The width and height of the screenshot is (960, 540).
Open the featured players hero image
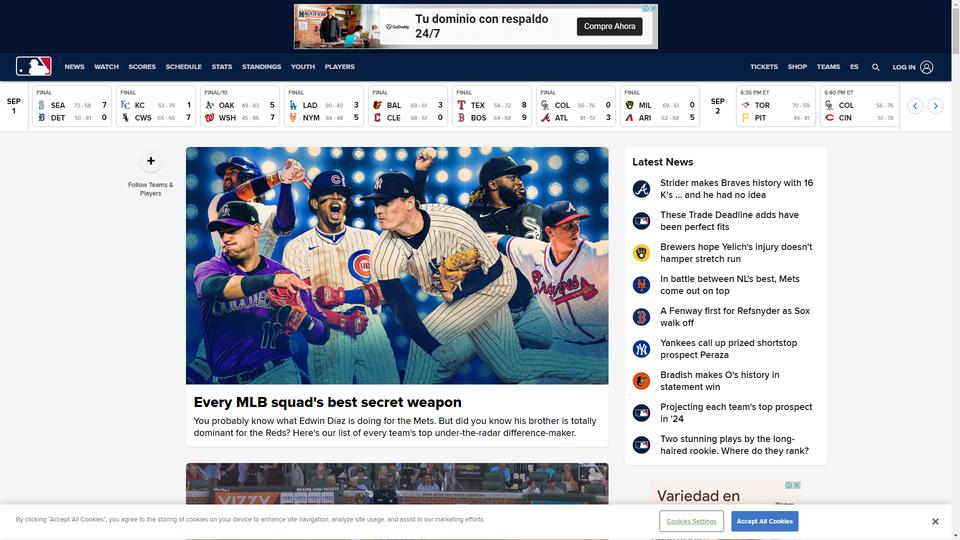pos(397,265)
